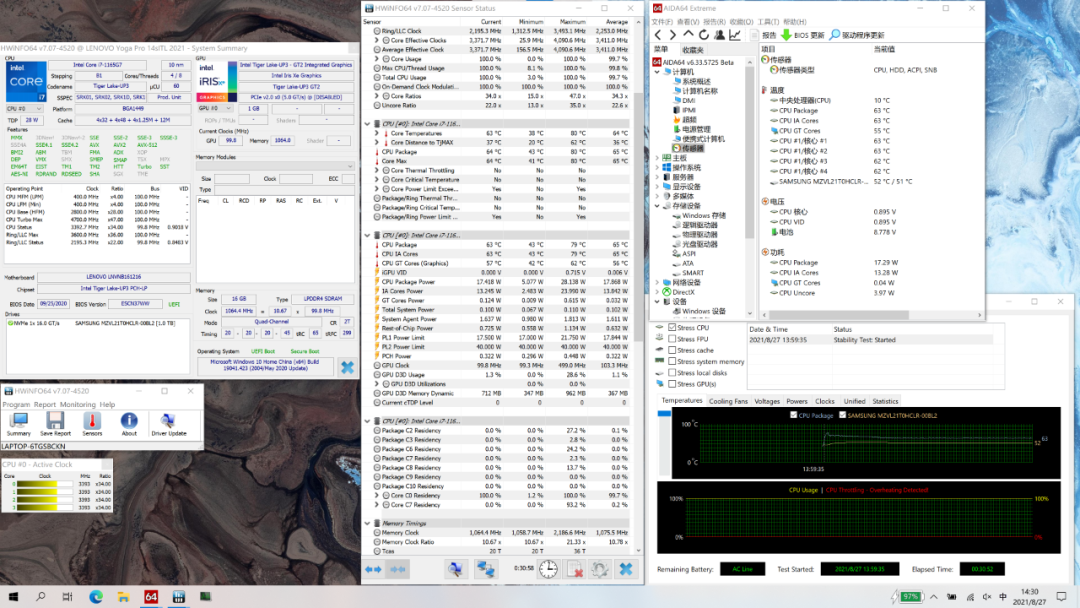The image size is (1080, 608).
Task: Expand the DirectX tree node
Action: [x=659, y=291]
